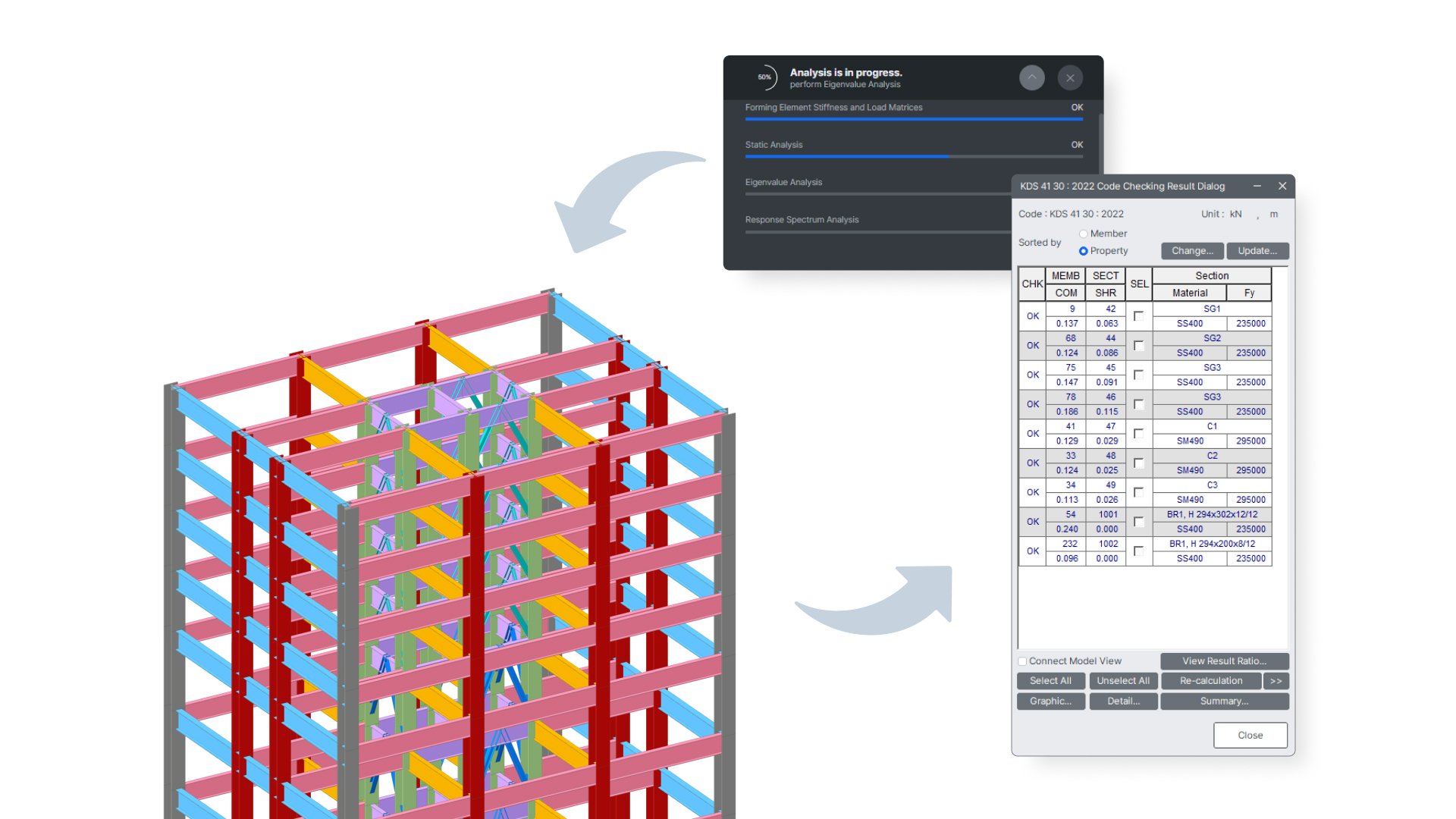This screenshot has height=819, width=1456.
Task: Select the SG2 section cell
Action: tap(1212, 338)
